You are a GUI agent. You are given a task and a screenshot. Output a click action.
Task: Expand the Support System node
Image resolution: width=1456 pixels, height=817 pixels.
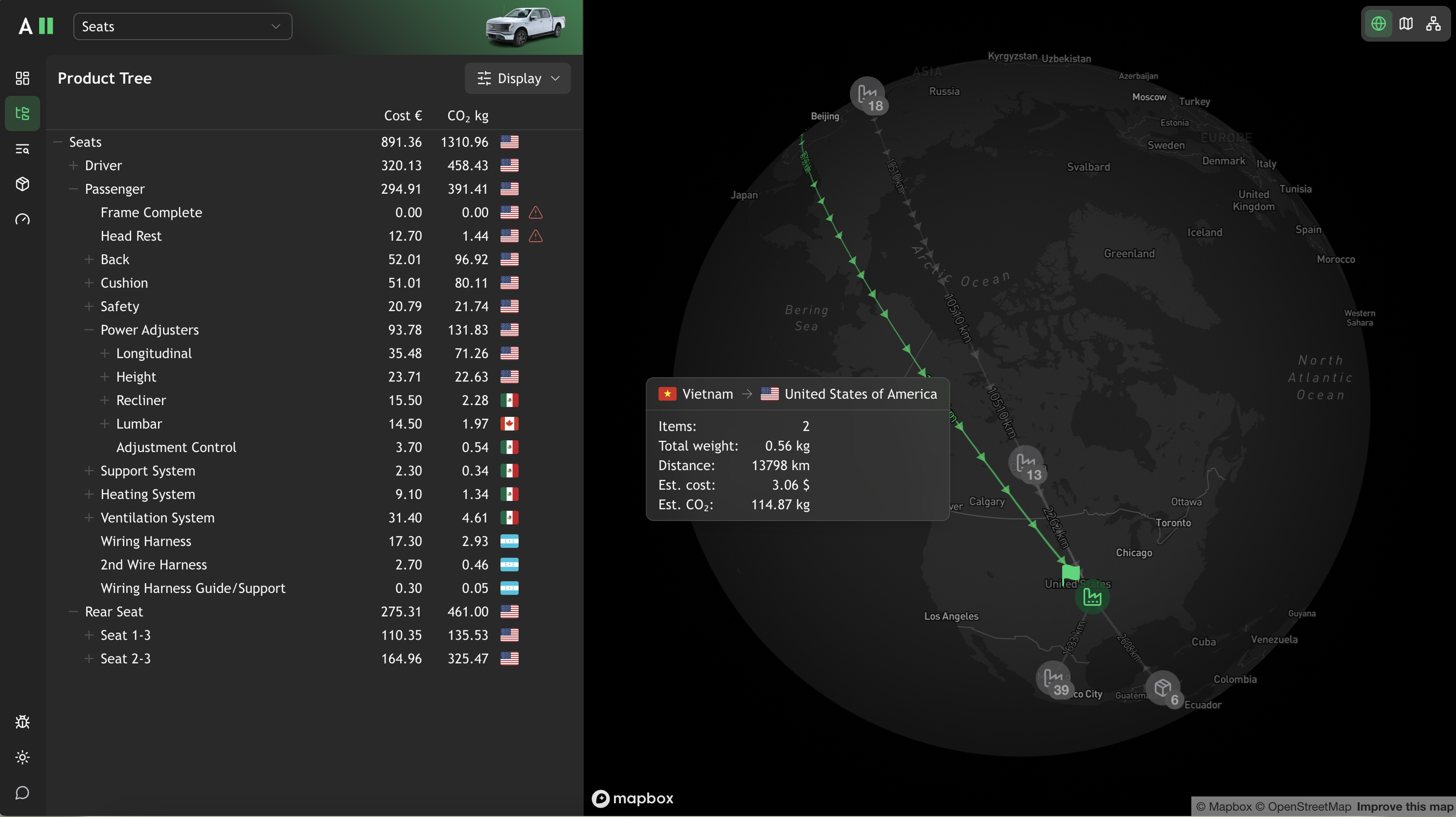[x=90, y=471]
